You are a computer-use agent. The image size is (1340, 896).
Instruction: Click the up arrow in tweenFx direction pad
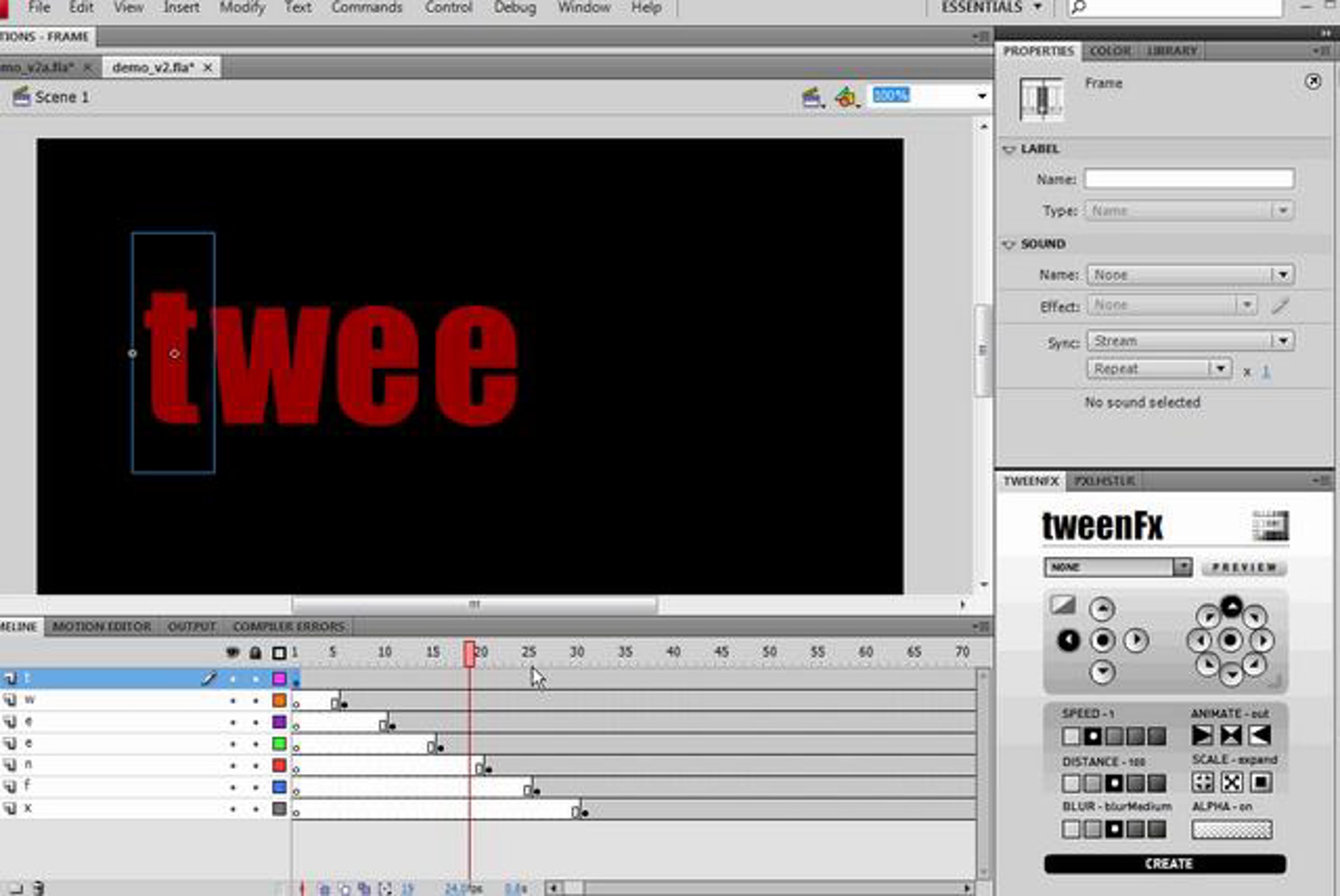(x=1102, y=608)
